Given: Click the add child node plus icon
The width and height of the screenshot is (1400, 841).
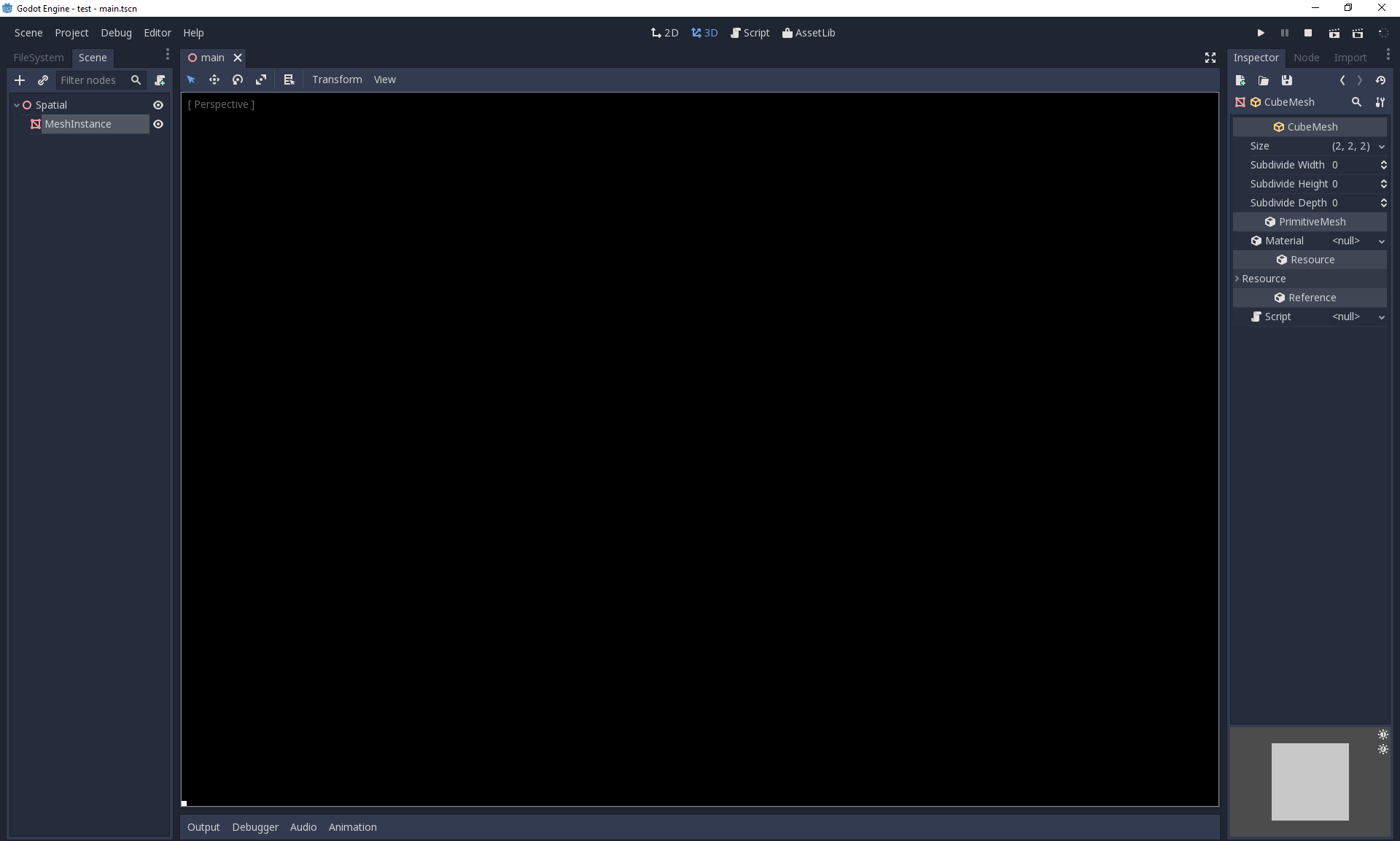Looking at the screenshot, I should [x=20, y=80].
